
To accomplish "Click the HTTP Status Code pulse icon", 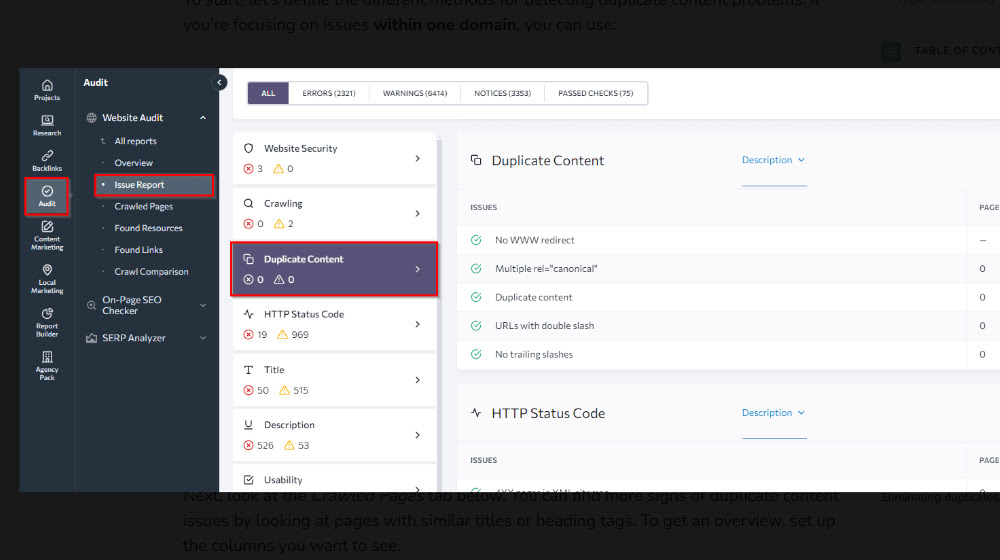I will pos(249,314).
